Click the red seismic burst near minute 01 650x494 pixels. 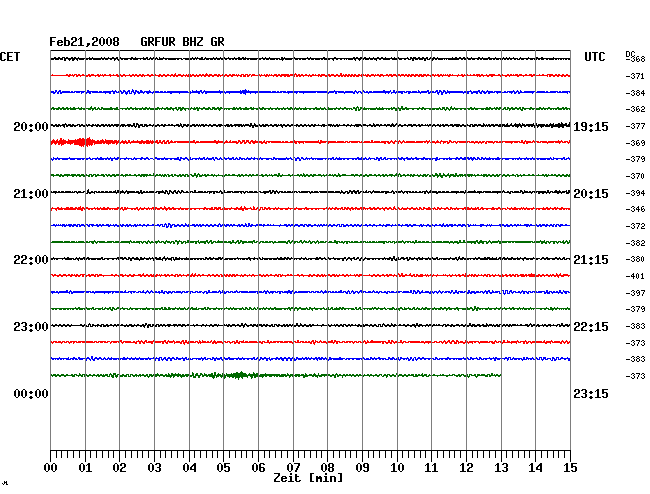pos(85,142)
